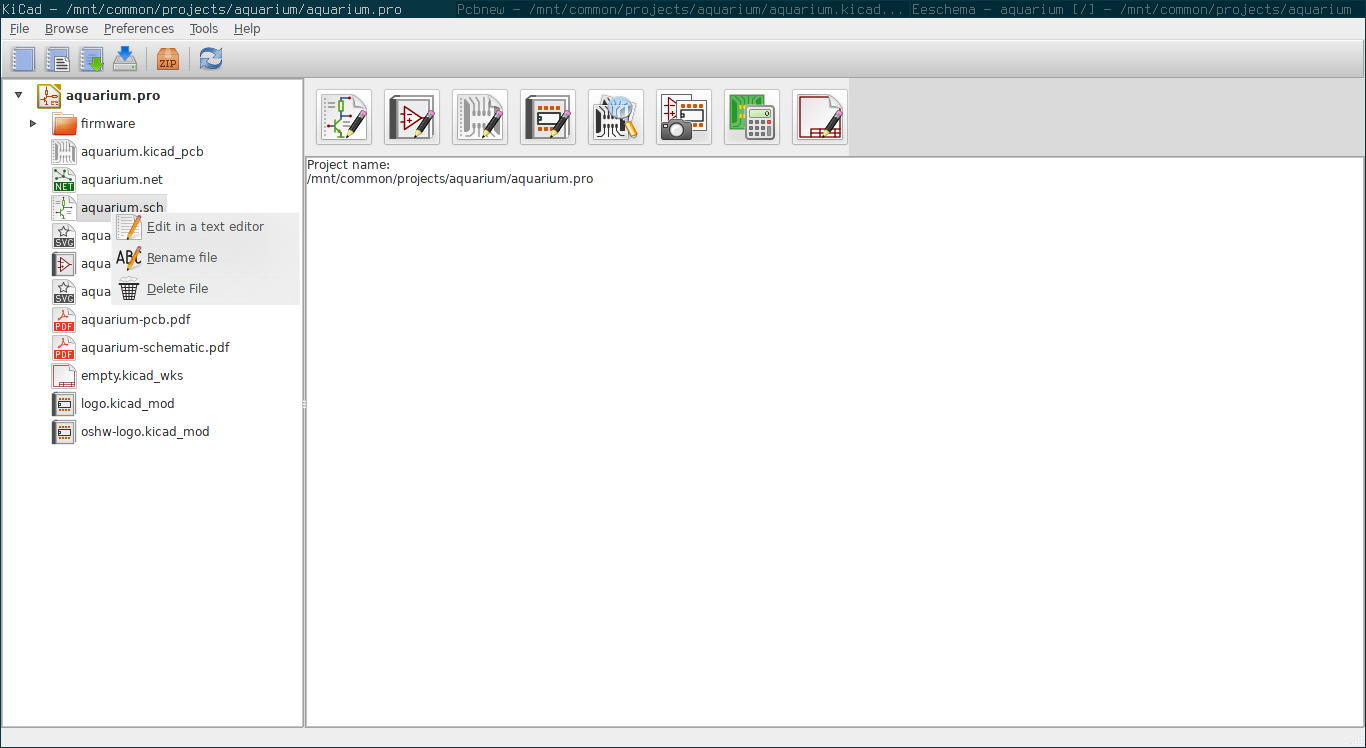Open the Tools menu
Screen dimensions: 1366x748
(204, 28)
